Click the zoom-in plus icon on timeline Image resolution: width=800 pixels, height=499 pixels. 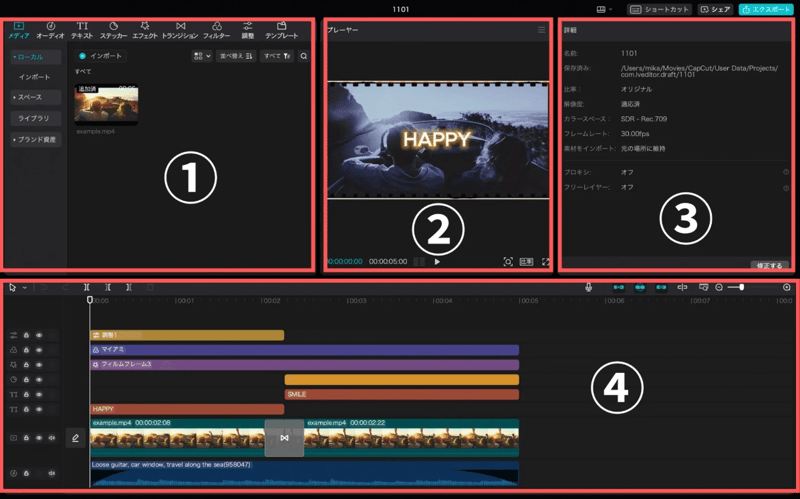[x=787, y=287]
